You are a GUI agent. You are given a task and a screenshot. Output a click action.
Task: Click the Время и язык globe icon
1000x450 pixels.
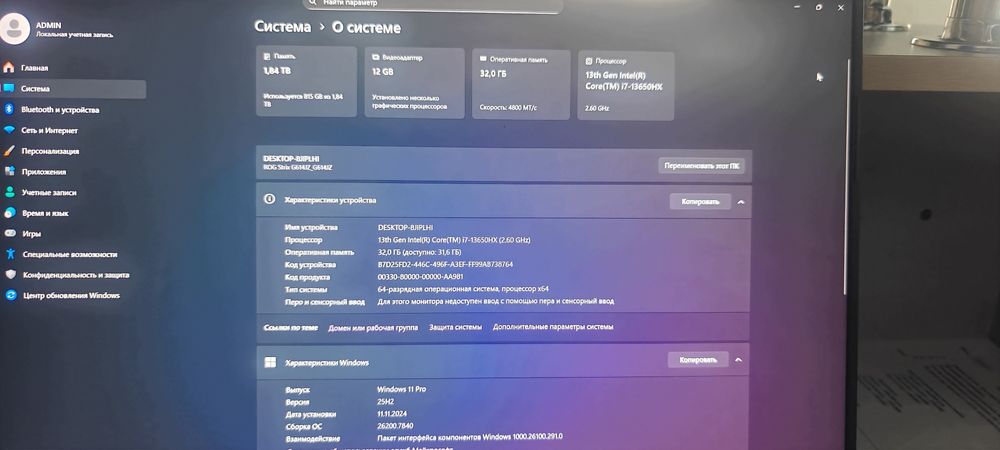[x=10, y=213]
